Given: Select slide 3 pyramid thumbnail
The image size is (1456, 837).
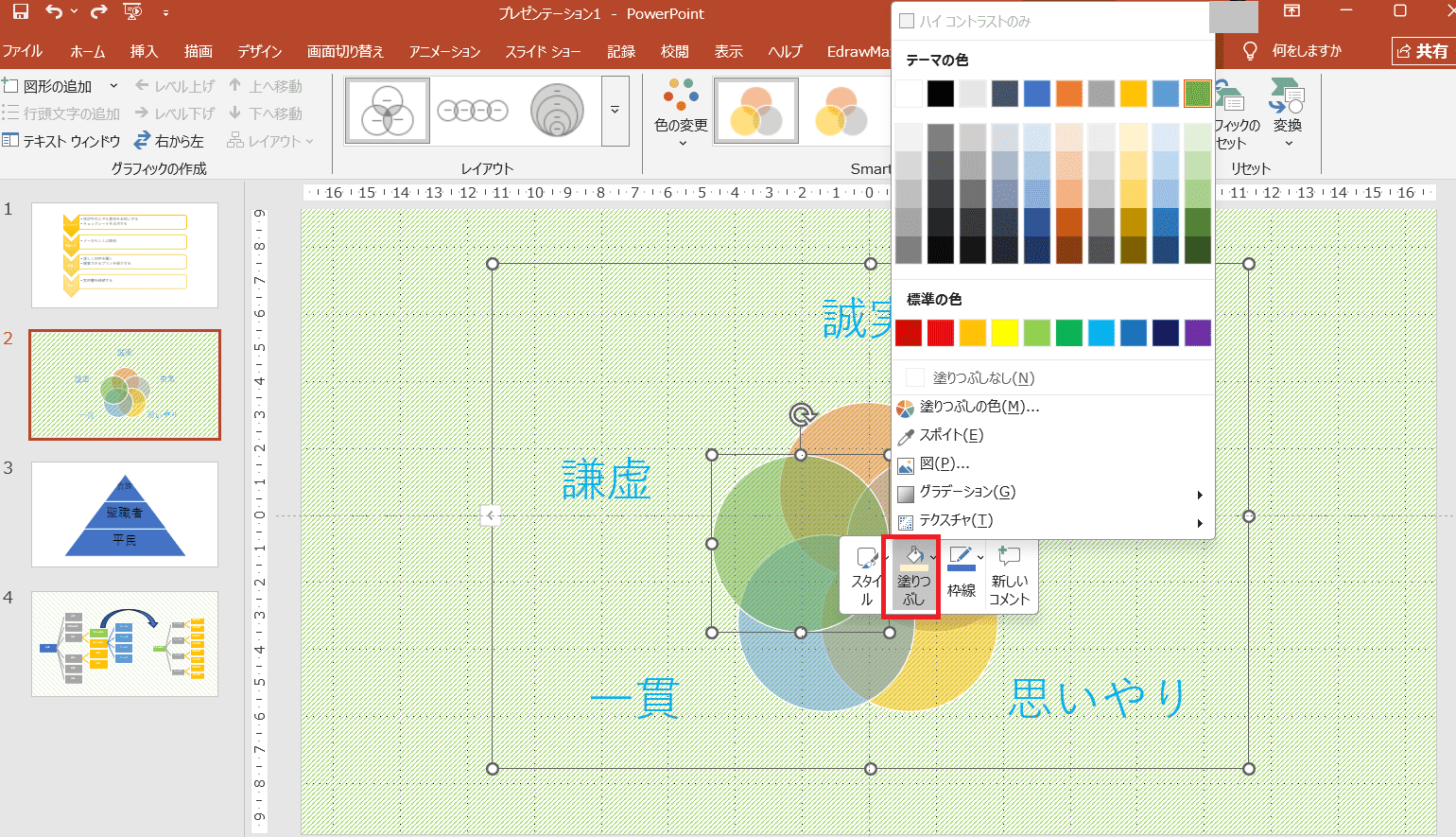Looking at the screenshot, I should [x=125, y=514].
